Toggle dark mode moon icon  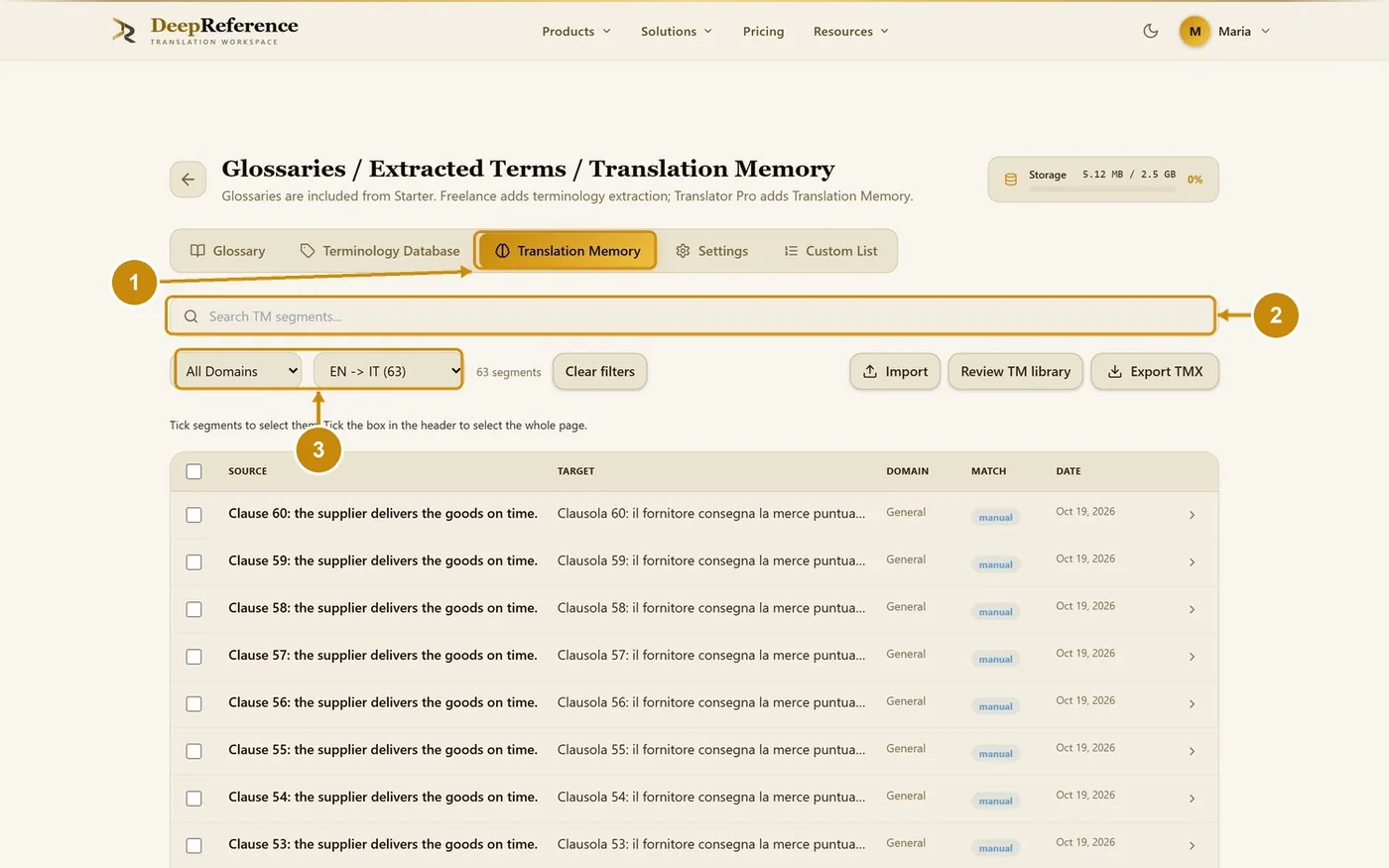(x=1151, y=31)
